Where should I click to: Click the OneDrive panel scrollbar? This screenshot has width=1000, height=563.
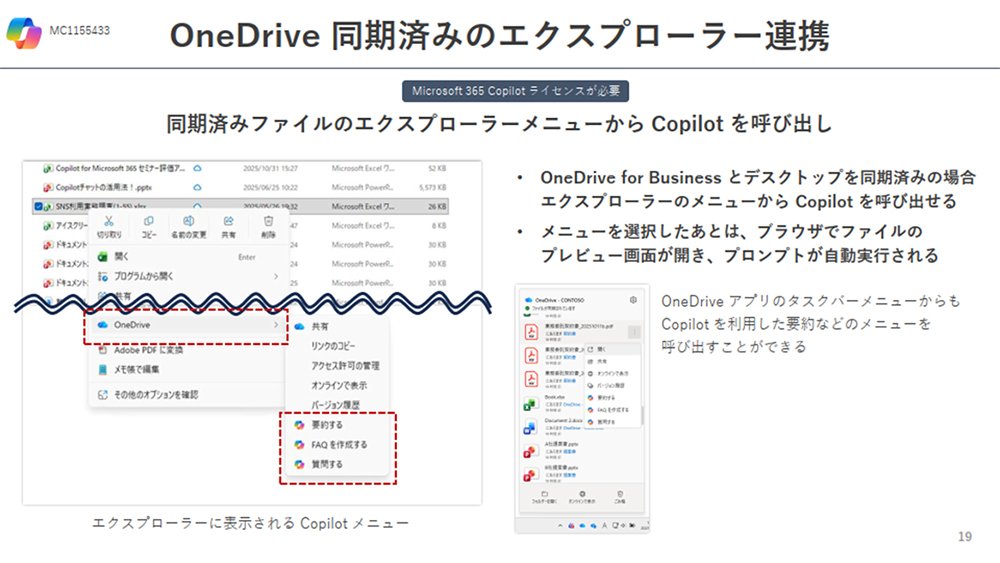pyautogui.click(x=642, y=415)
